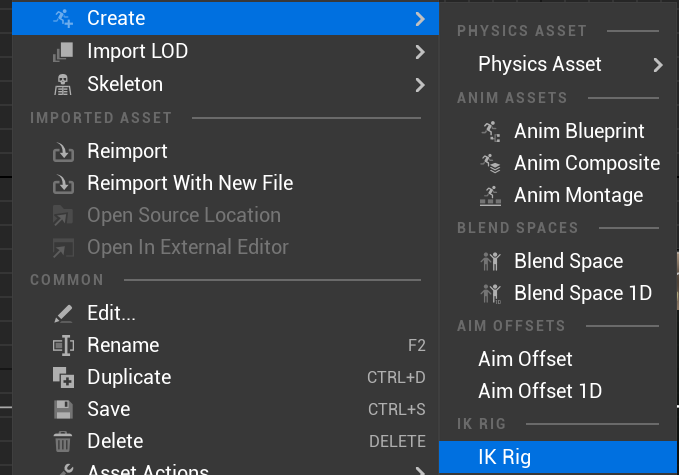Create an Aim Offset 1D

(x=558, y=391)
